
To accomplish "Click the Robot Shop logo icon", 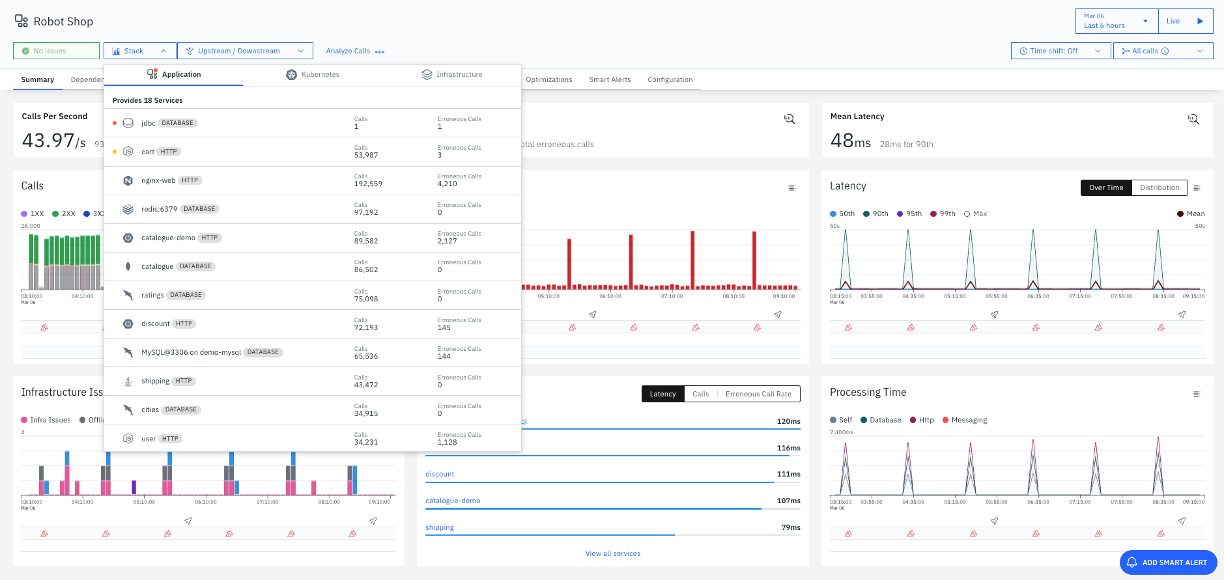I will [19, 20].
